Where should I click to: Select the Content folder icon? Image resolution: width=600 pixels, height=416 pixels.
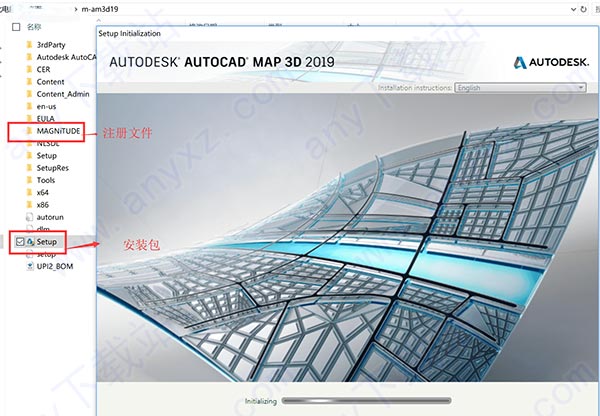[x=29, y=82]
